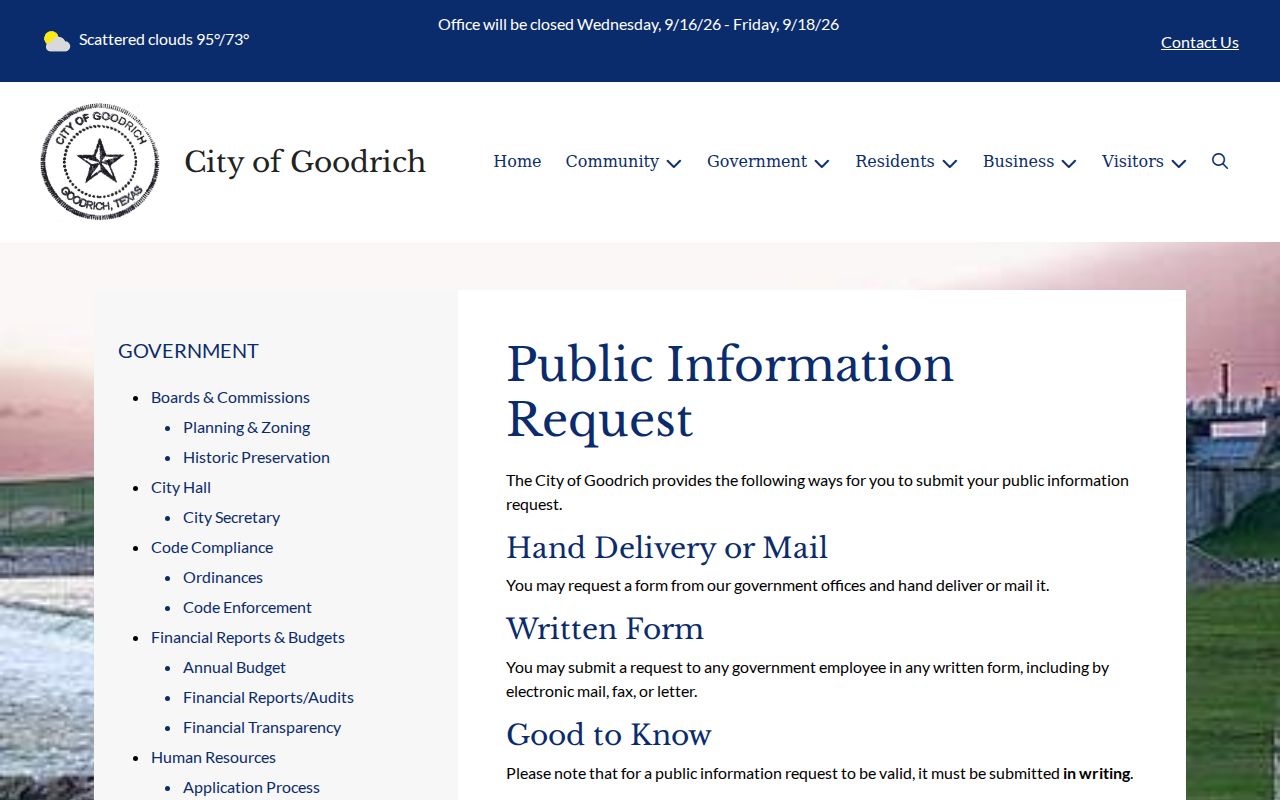Click the 'Public Information Request' page heading
Screen dimensions: 1280x800
730,391
